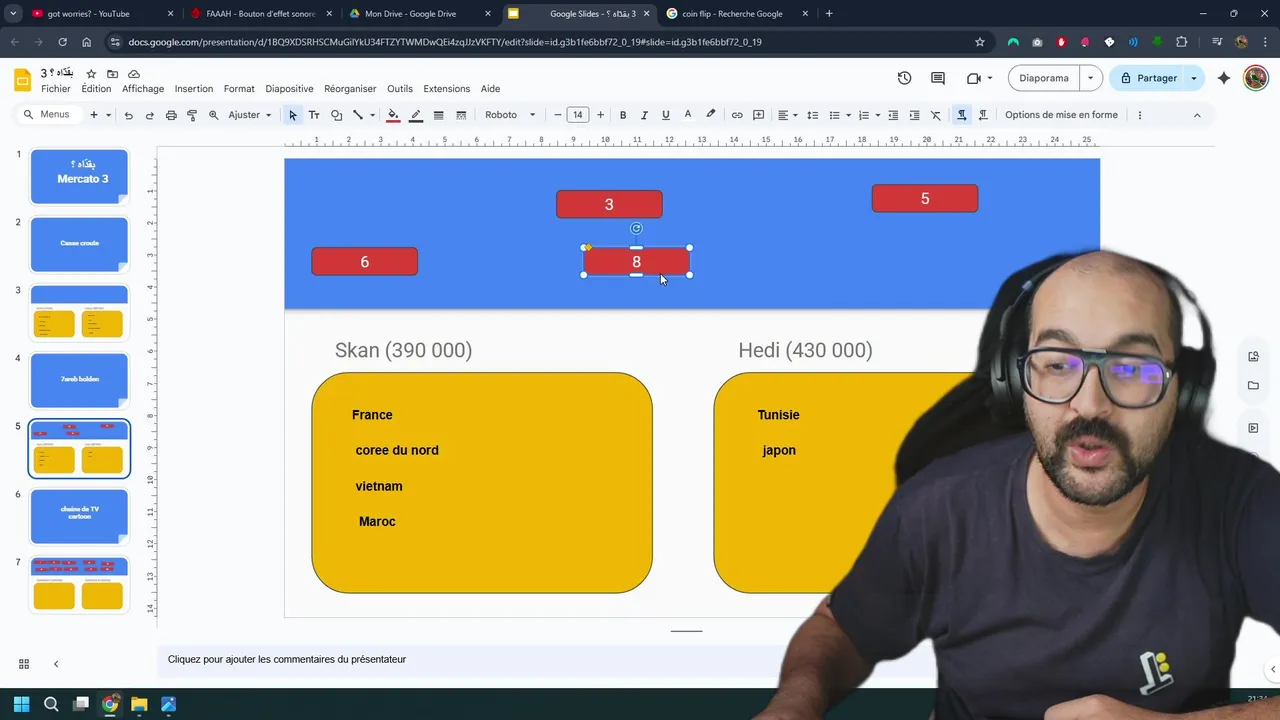Toggle bold formatting

point(623,115)
